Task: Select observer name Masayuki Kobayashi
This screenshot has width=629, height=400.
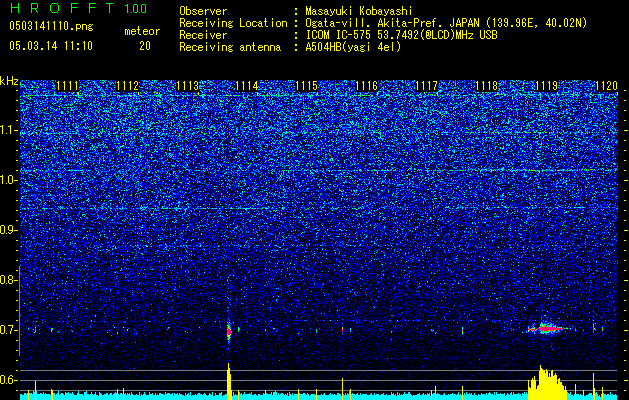Action: tap(359, 11)
